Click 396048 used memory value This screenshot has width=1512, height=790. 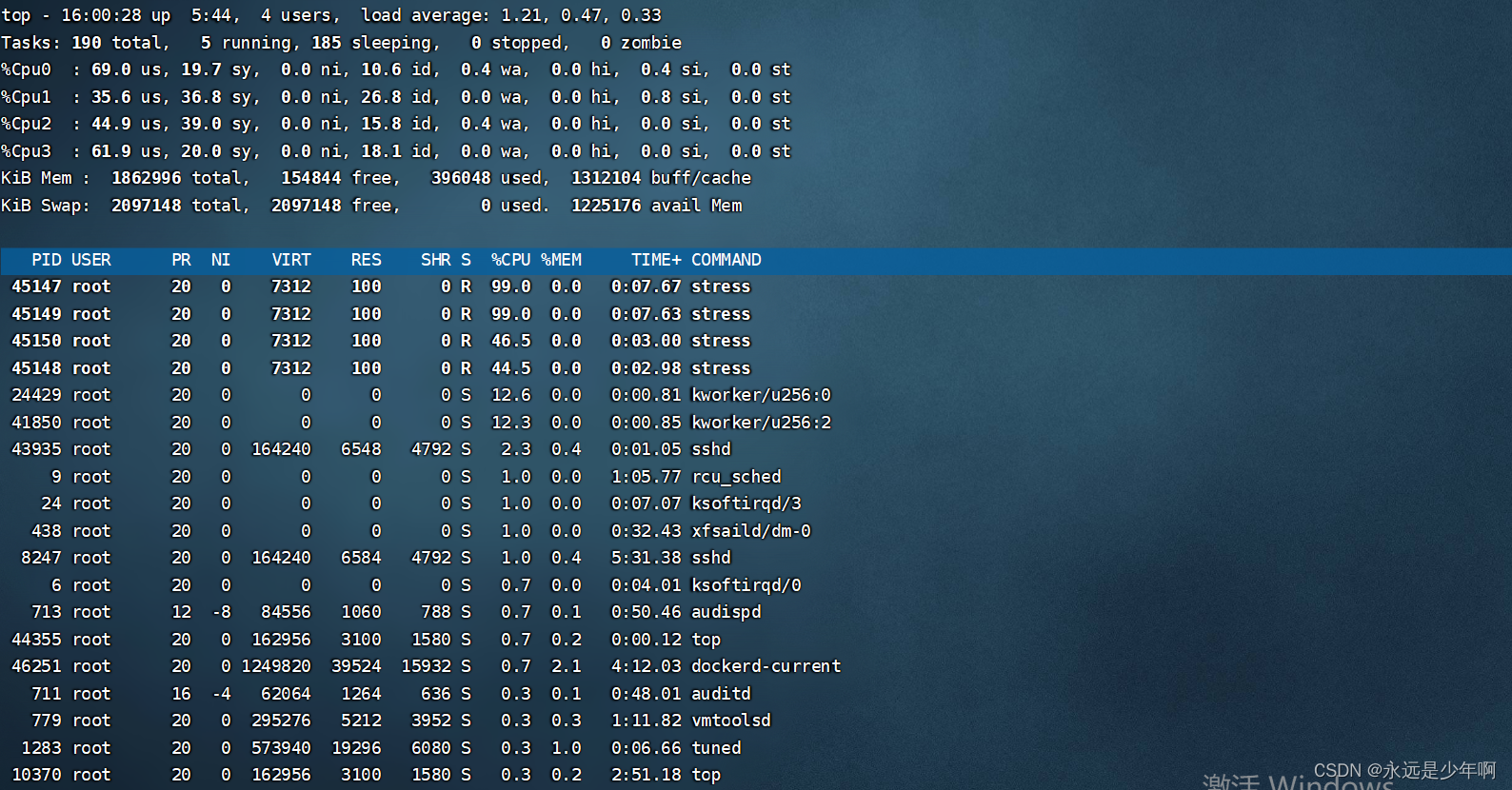click(x=462, y=178)
